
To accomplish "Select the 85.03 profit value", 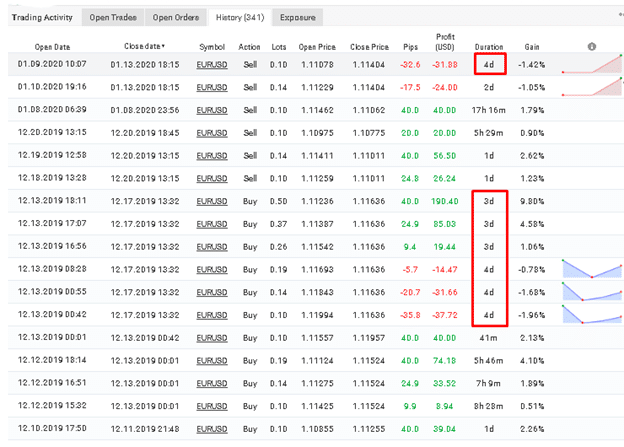I will [445, 224].
